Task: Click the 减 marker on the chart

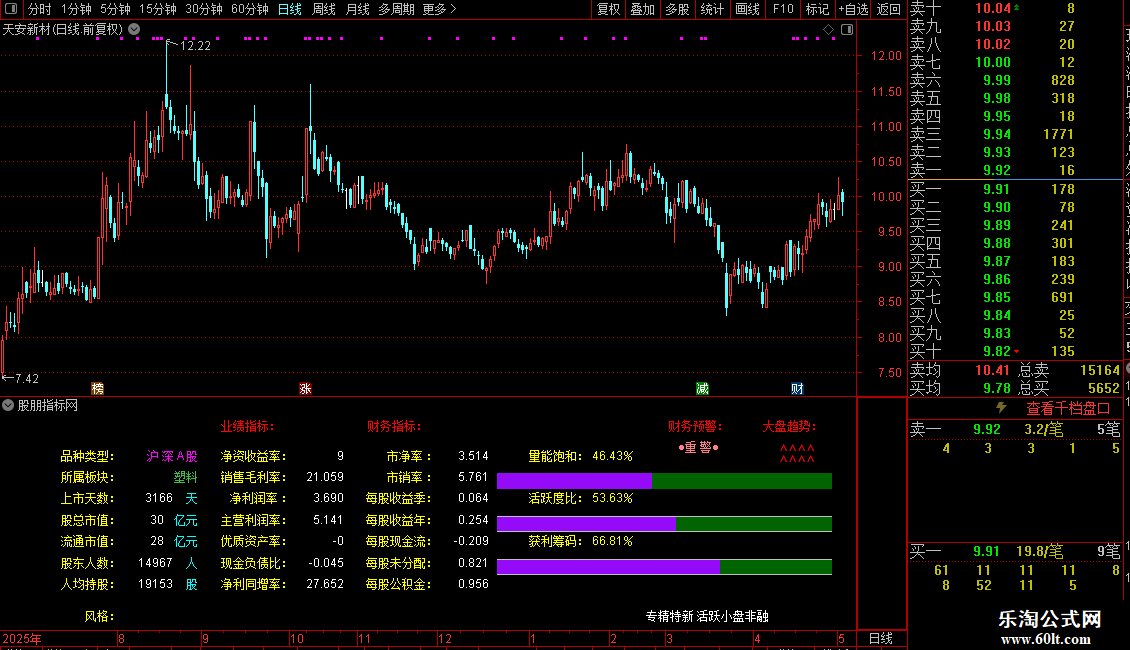Action: pyautogui.click(x=703, y=388)
